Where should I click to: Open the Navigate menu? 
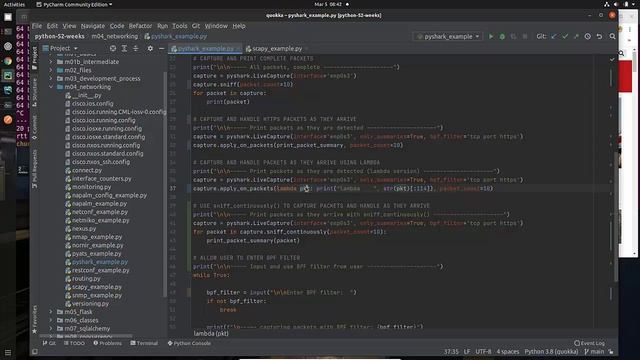(x=93, y=26)
